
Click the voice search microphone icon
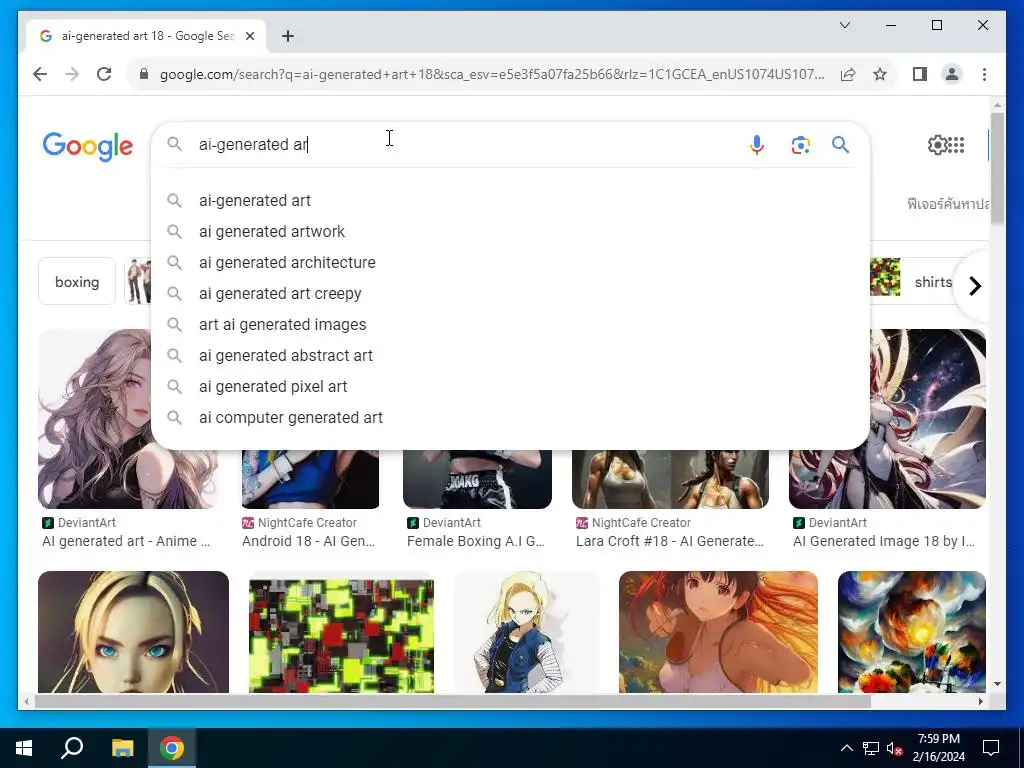pos(756,144)
